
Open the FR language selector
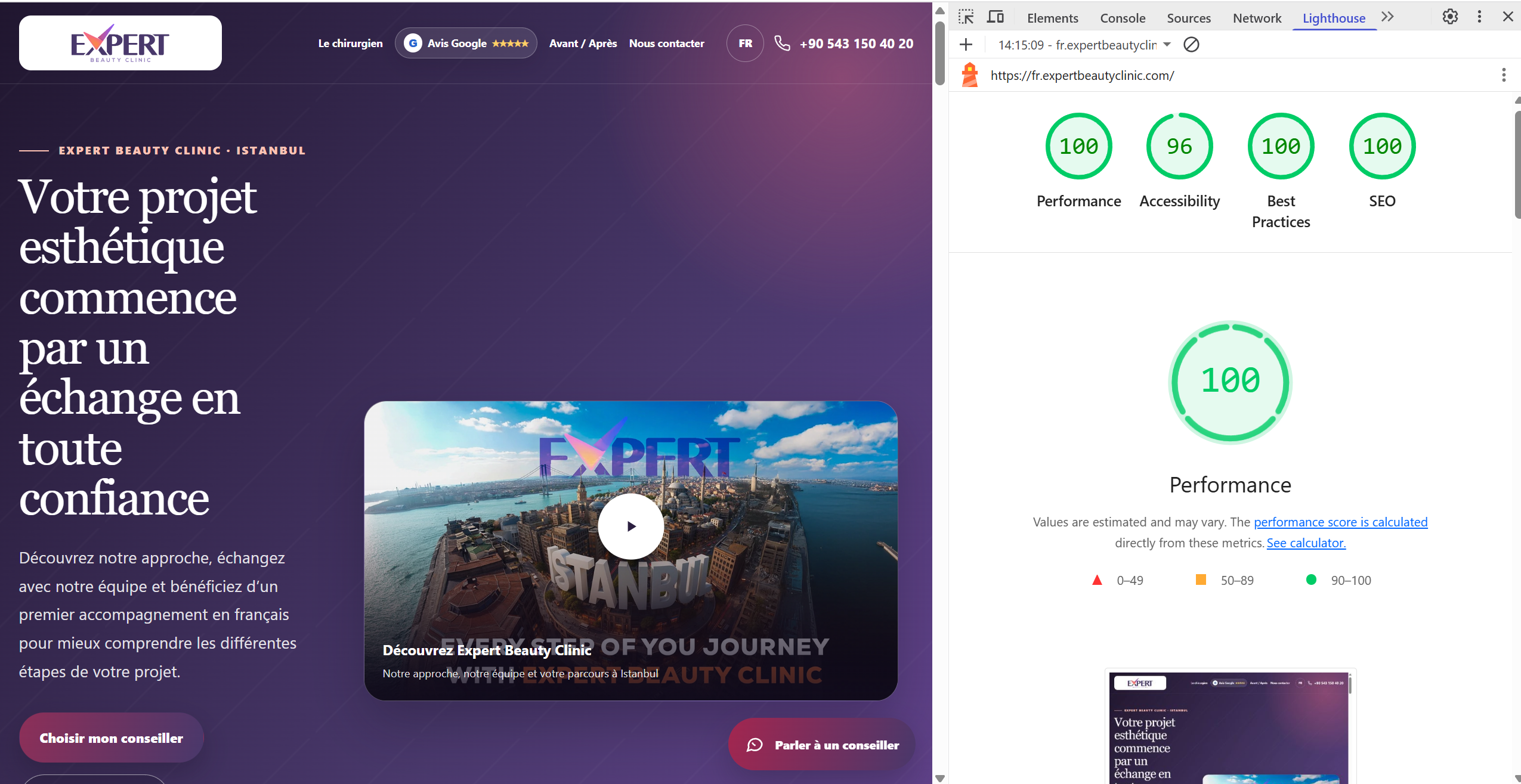click(745, 43)
